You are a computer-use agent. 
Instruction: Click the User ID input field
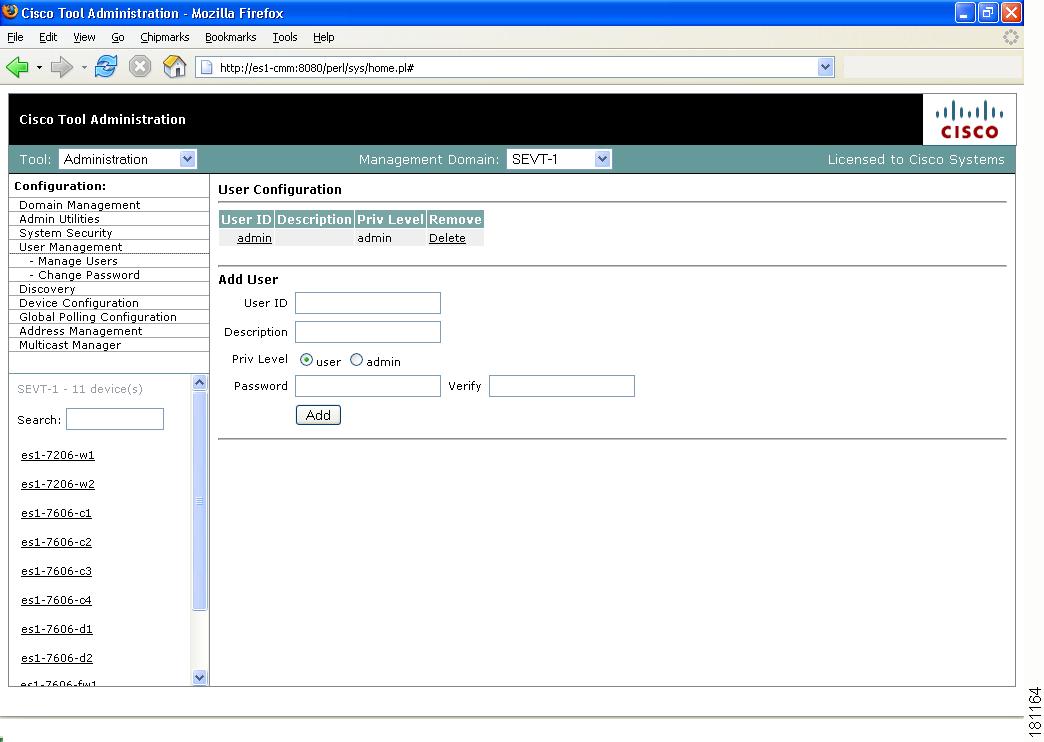click(x=368, y=303)
